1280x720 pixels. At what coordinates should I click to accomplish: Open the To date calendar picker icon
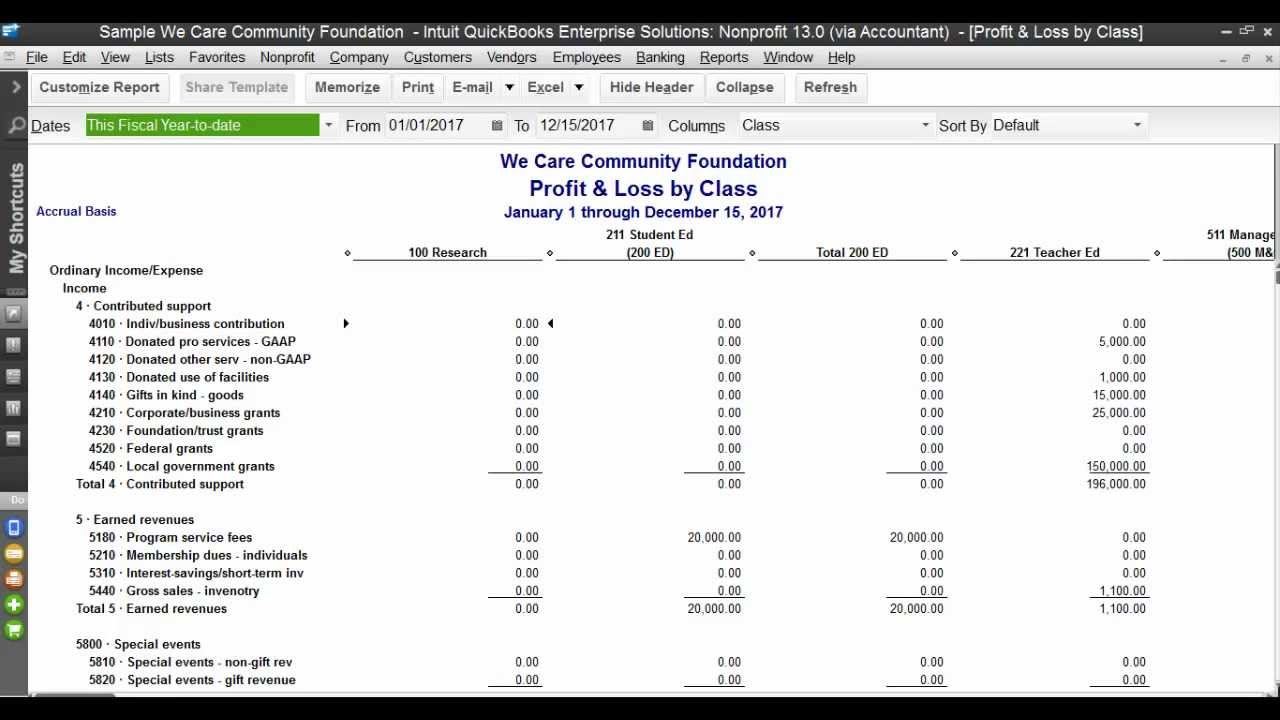647,126
